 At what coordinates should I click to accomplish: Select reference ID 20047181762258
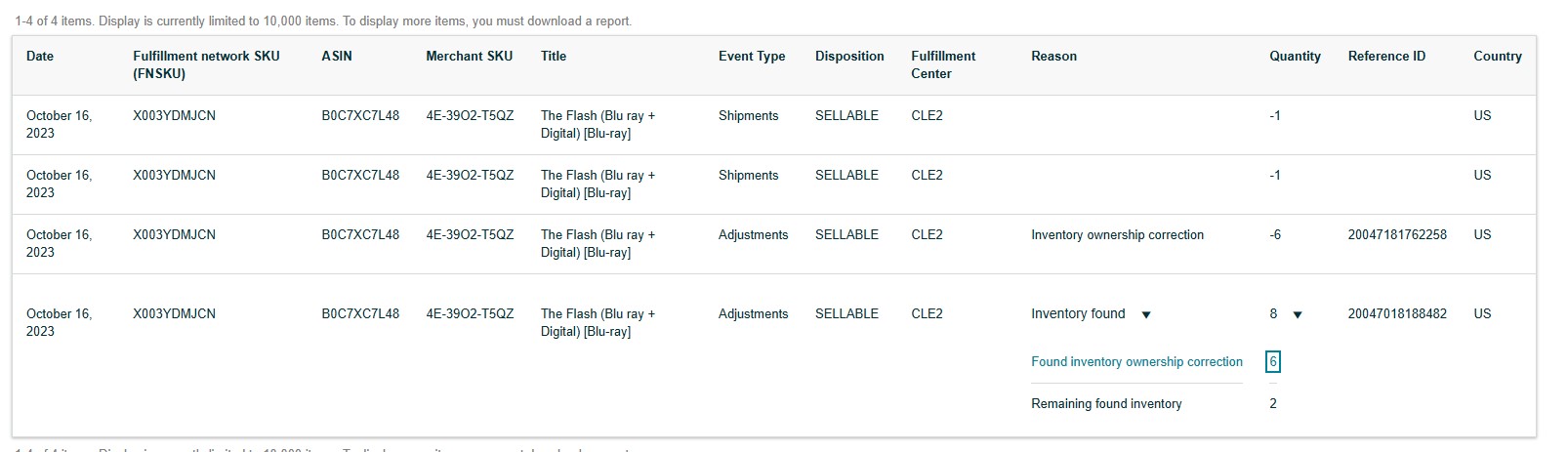point(1397,234)
